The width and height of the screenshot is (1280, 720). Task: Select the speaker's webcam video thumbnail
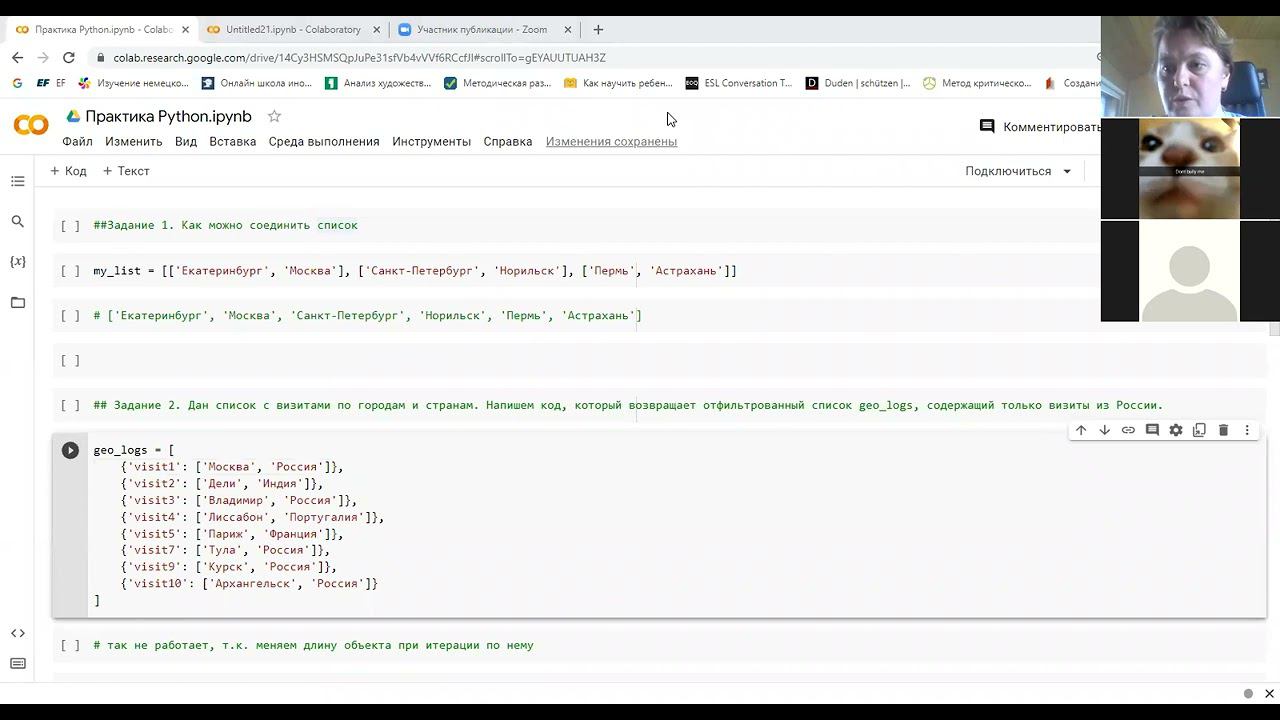(x=1190, y=67)
